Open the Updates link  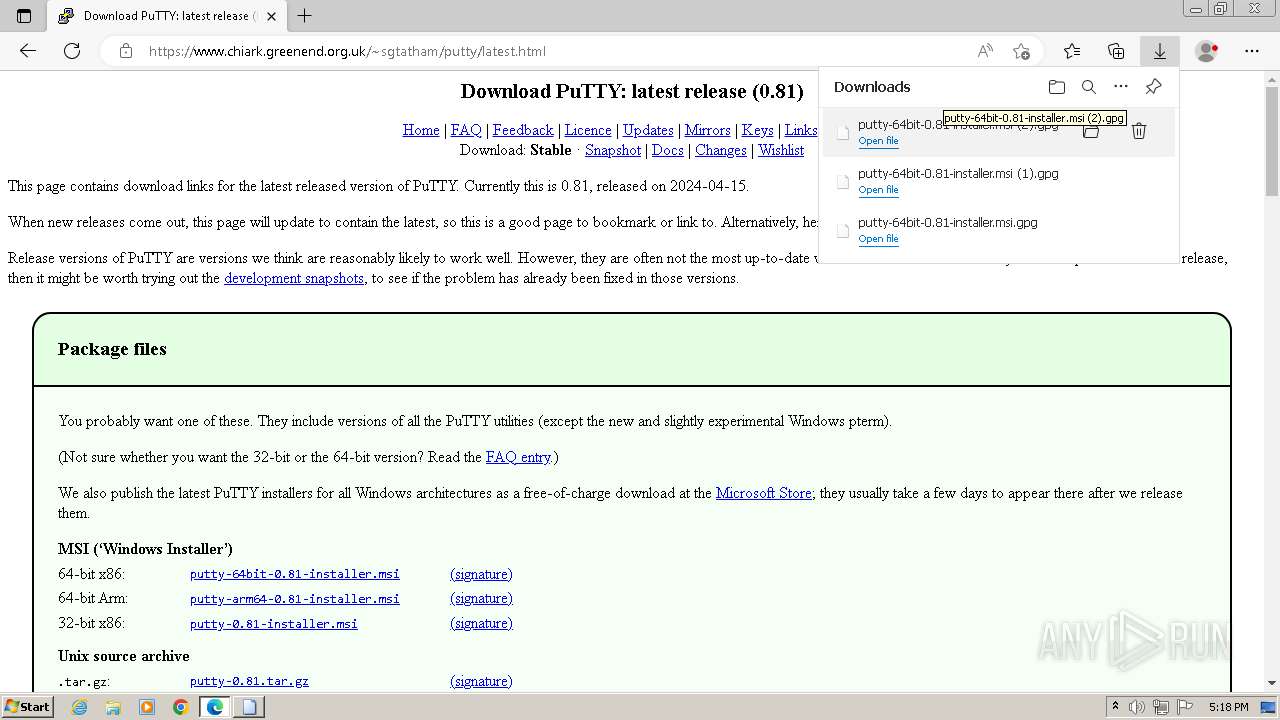click(x=648, y=130)
